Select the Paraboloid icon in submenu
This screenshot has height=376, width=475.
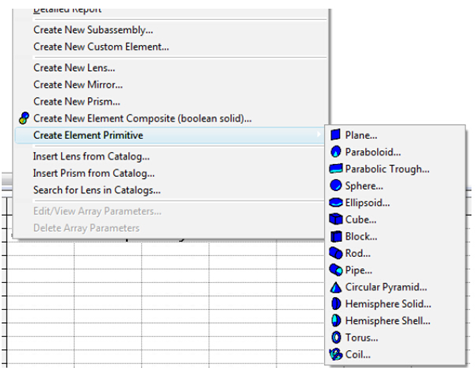(x=336, y=152)
